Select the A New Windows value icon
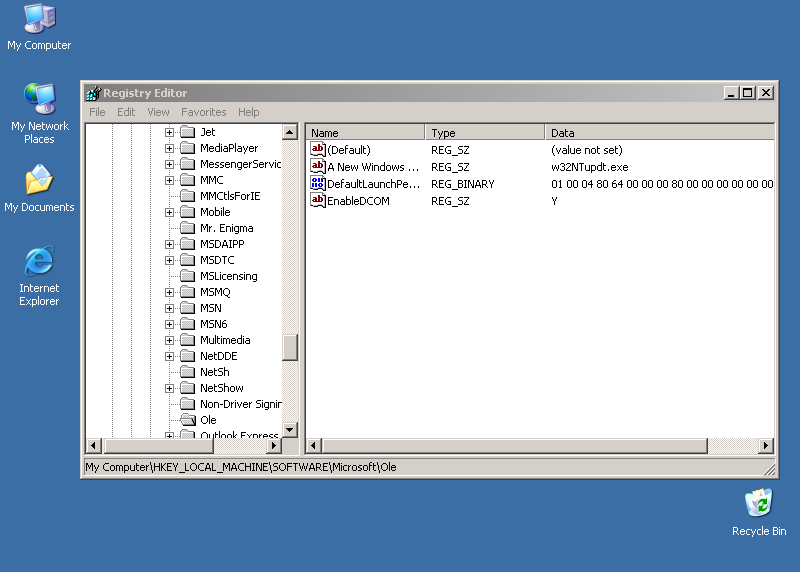The image size is (800, 572). point(317,166)
